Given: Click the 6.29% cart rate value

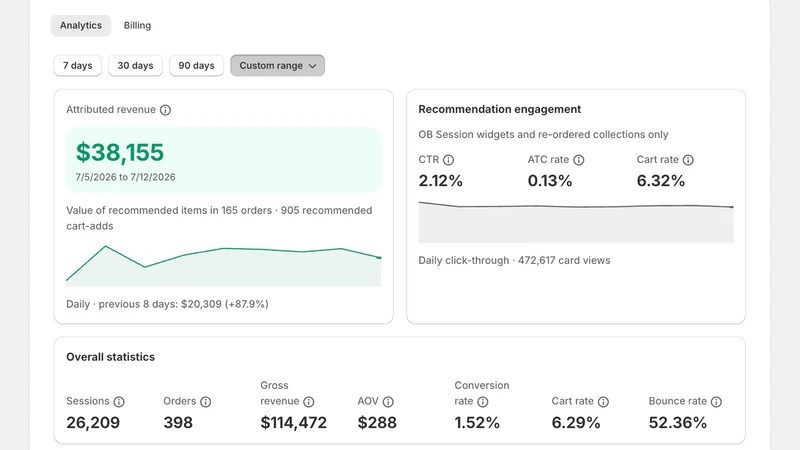Looking at the screenshot, I should [x=576, y=422].
